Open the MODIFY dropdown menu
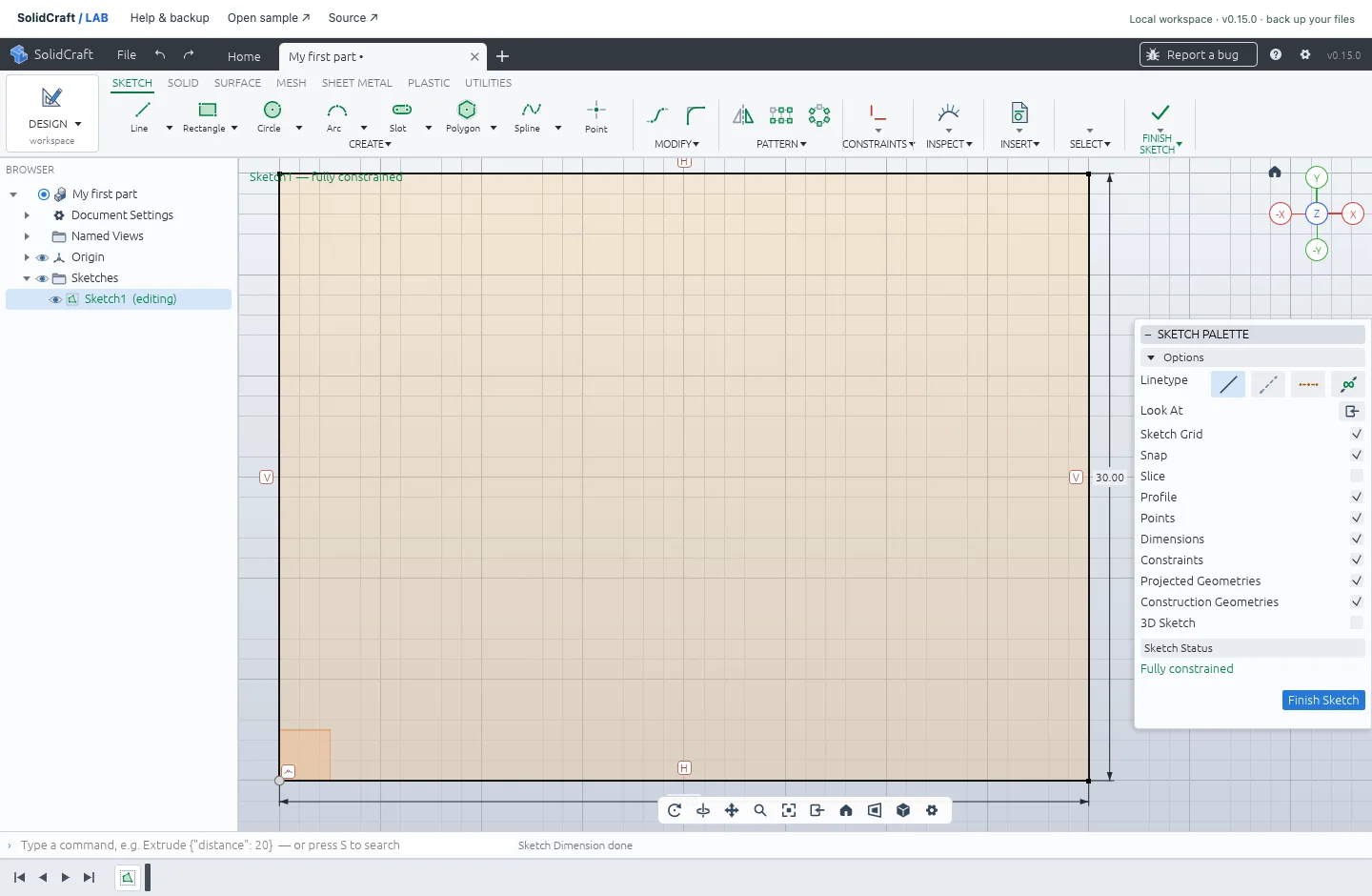This screenshot has height=896, width=1372. point(676,144)
